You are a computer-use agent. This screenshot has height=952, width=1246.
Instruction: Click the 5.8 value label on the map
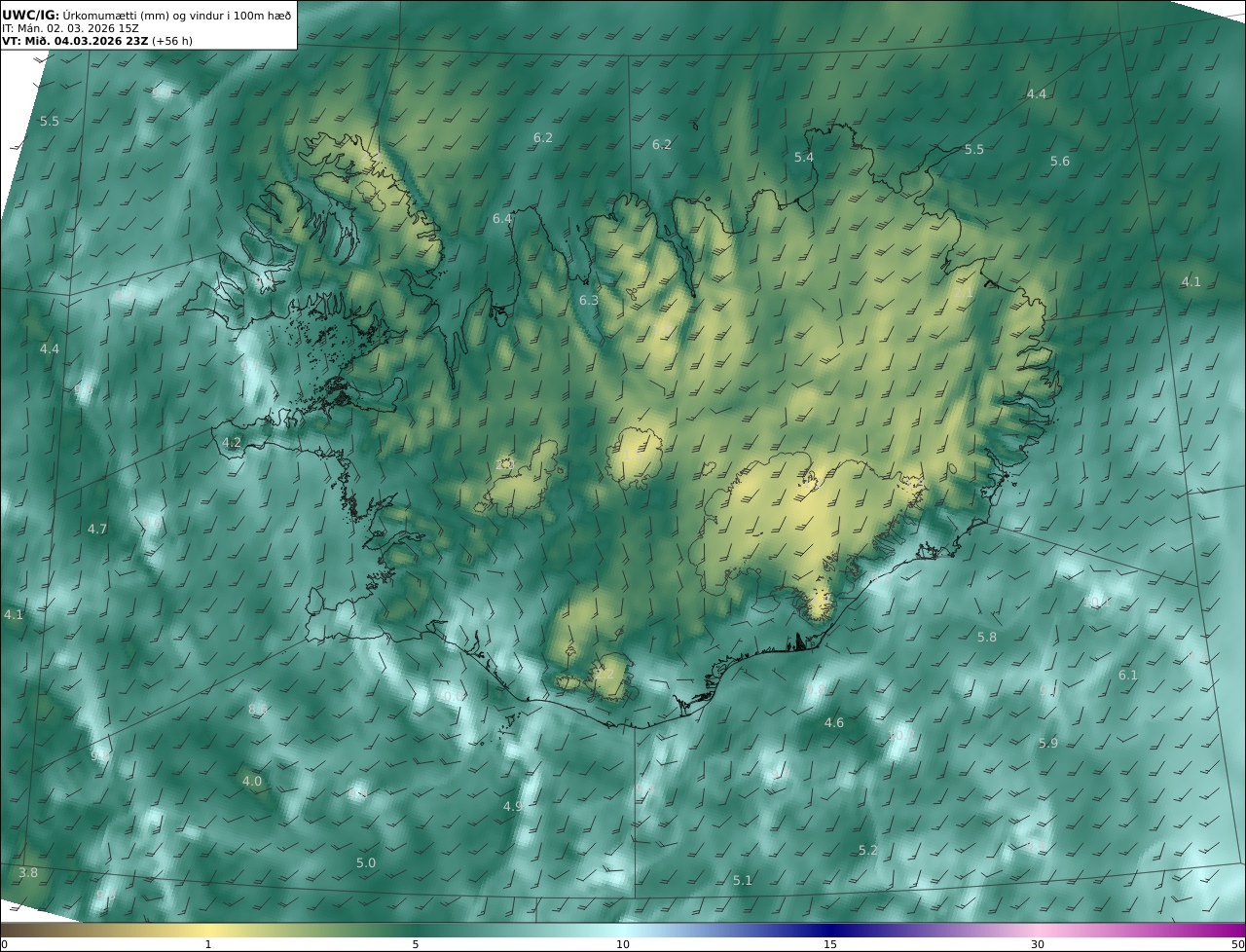(987, 637)
